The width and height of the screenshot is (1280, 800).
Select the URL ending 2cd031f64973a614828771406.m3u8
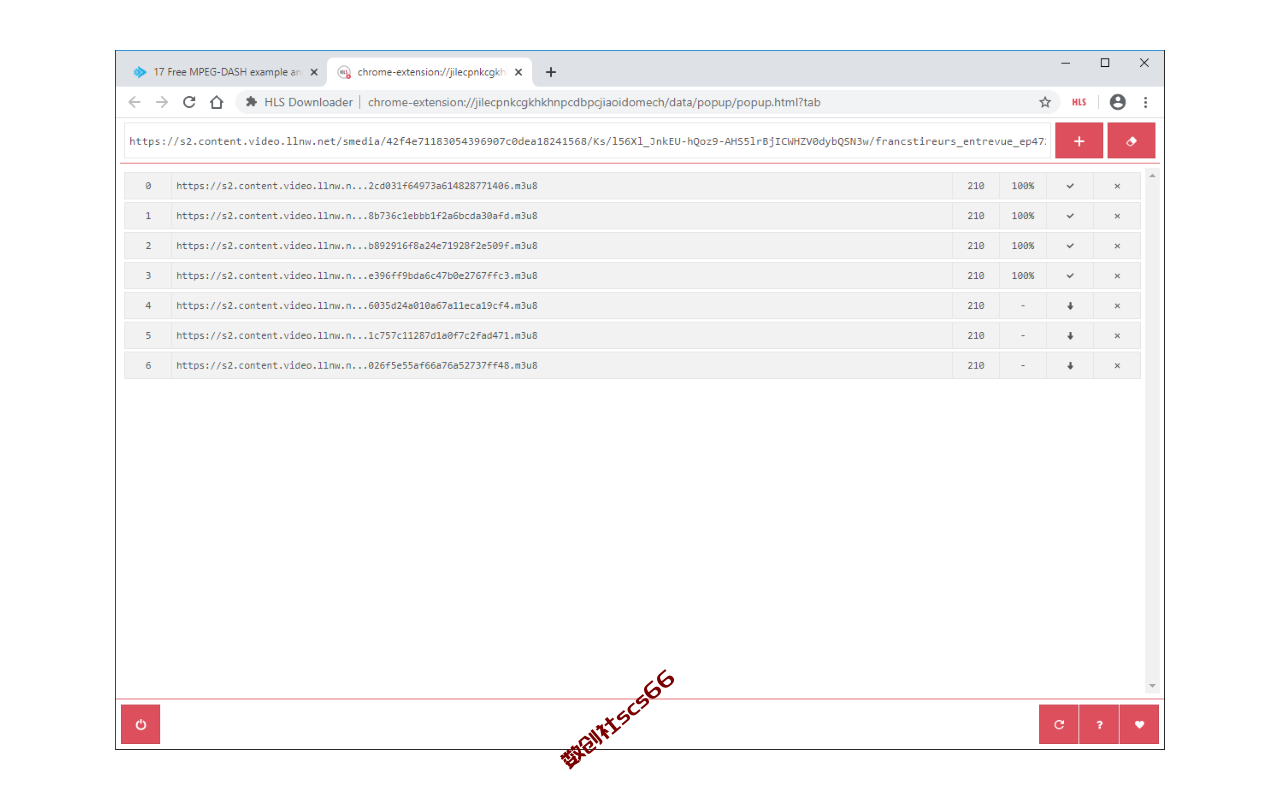[357, 186]
